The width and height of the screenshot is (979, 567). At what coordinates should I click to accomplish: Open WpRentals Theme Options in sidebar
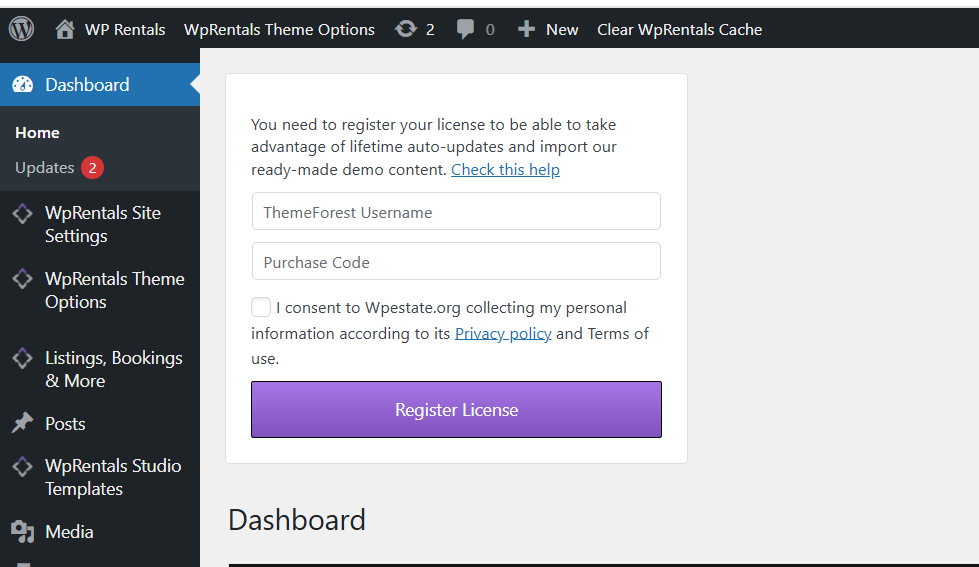click(x=114, y=290)
